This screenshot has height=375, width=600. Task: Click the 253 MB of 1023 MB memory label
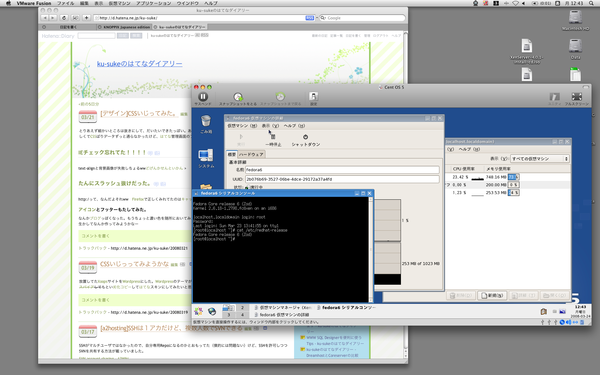click(x=421, y=264)
